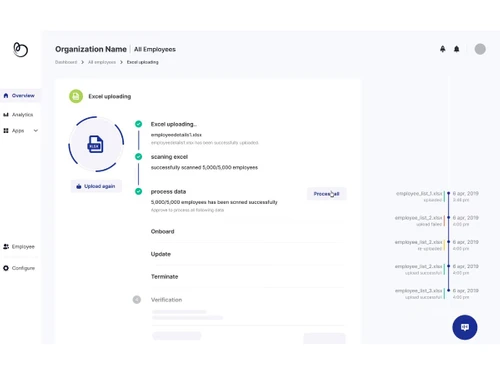Select the employee_list_3.xlsx timeline entry
The height and width of the screenshot is (375, 500).
click(437, 294)
